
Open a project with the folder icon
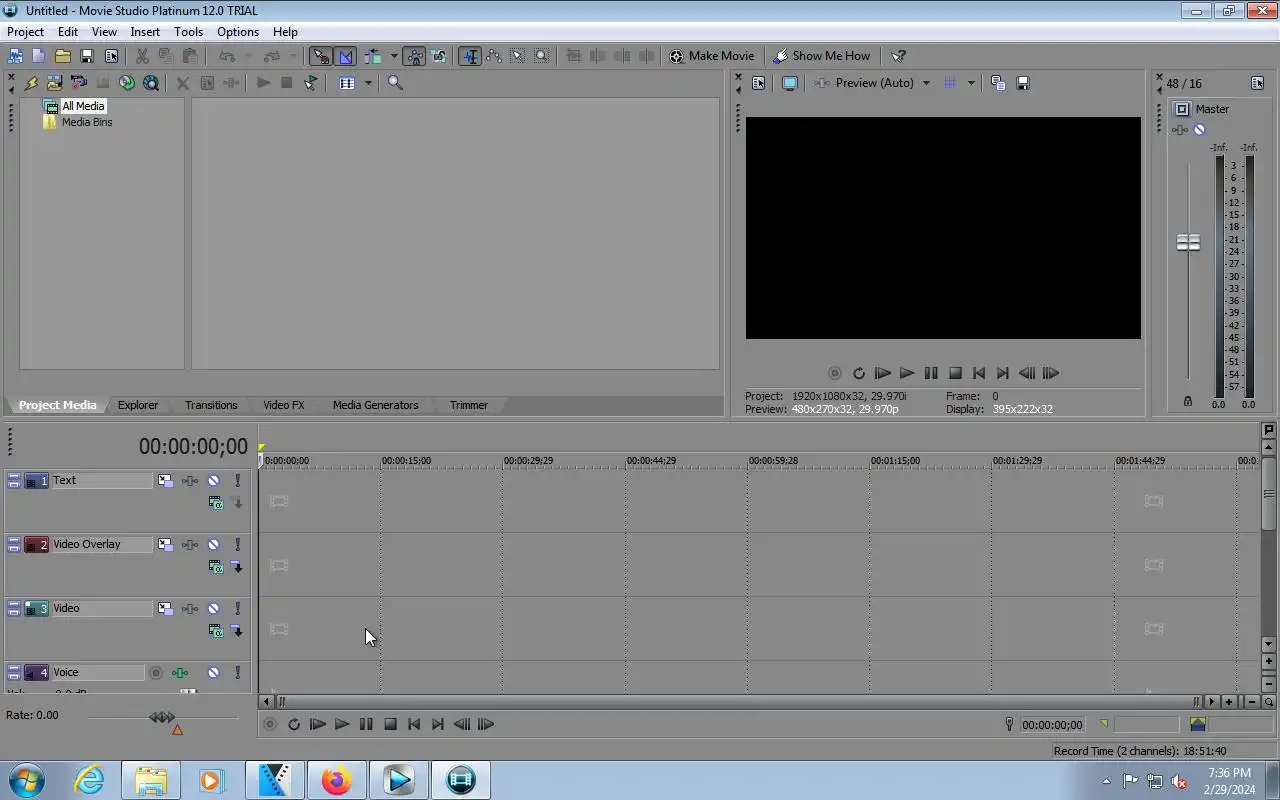pos(62,56)
